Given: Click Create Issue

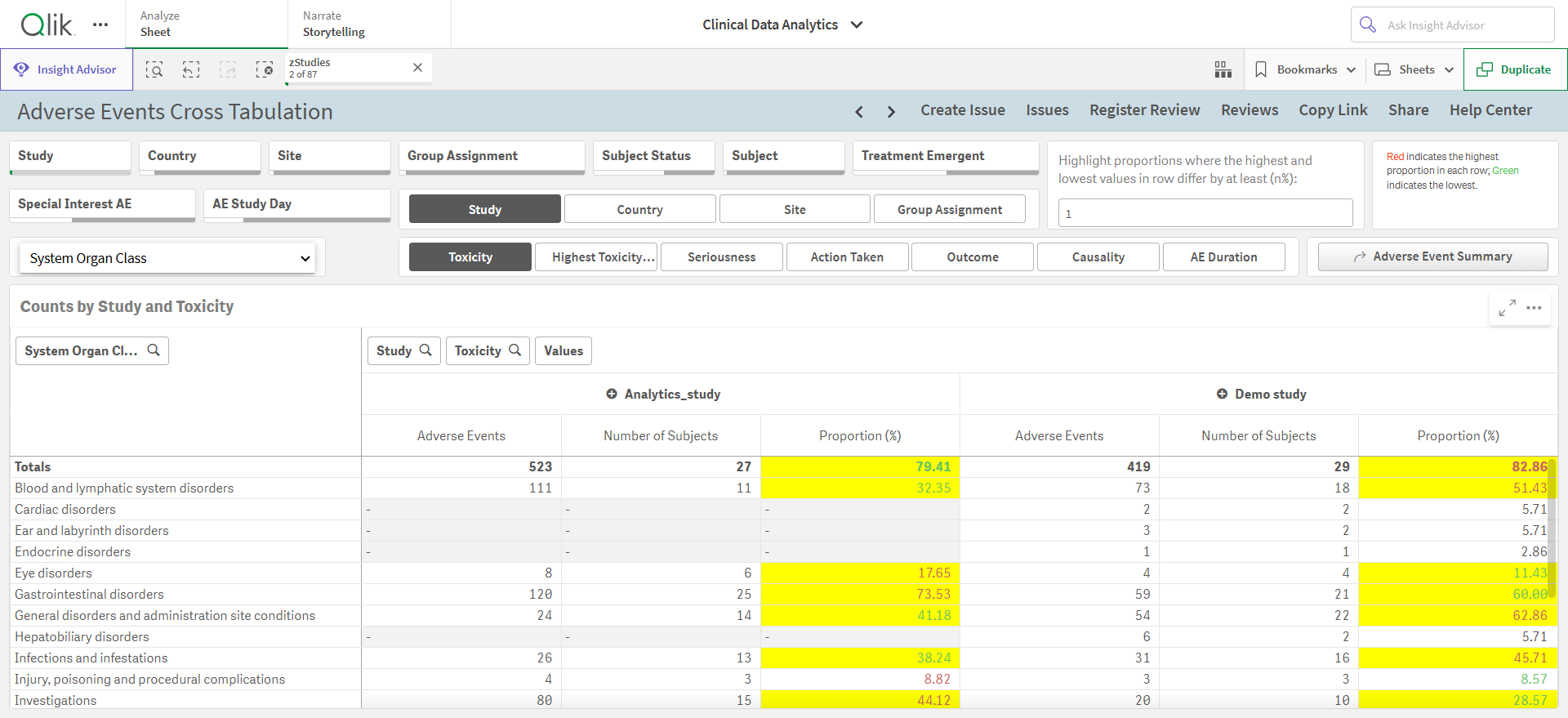Looking at the screenshot, I should [x=963, y=110].
